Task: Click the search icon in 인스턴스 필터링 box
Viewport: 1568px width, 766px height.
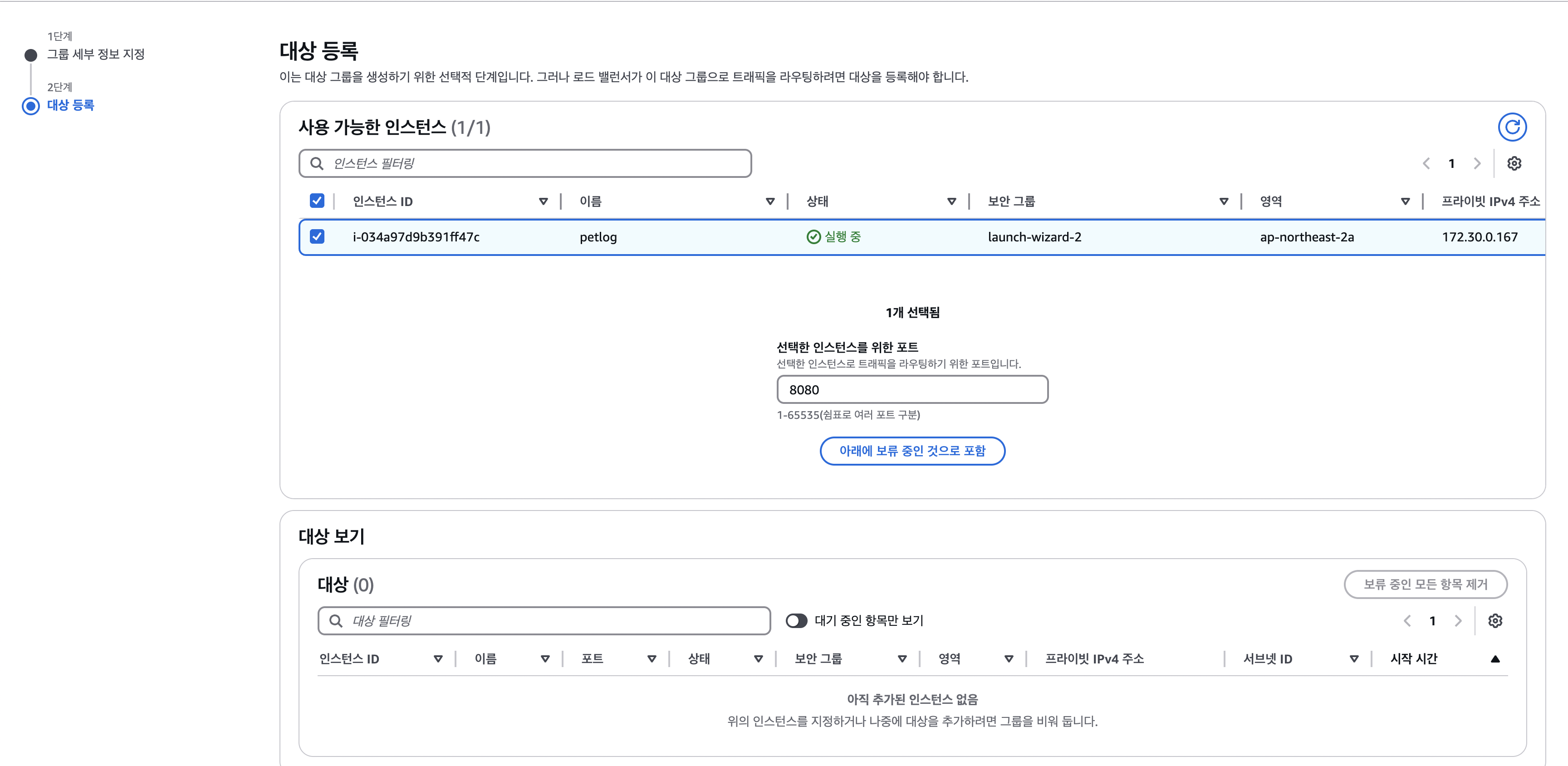Action: (x=317, y=163)
